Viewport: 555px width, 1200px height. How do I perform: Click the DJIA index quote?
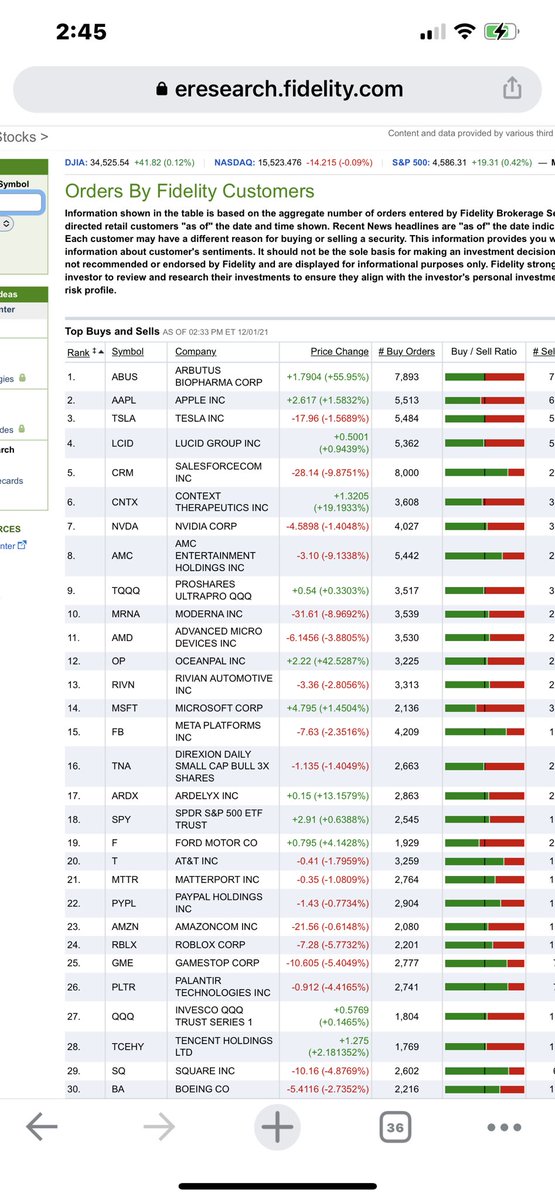(130, 161)
